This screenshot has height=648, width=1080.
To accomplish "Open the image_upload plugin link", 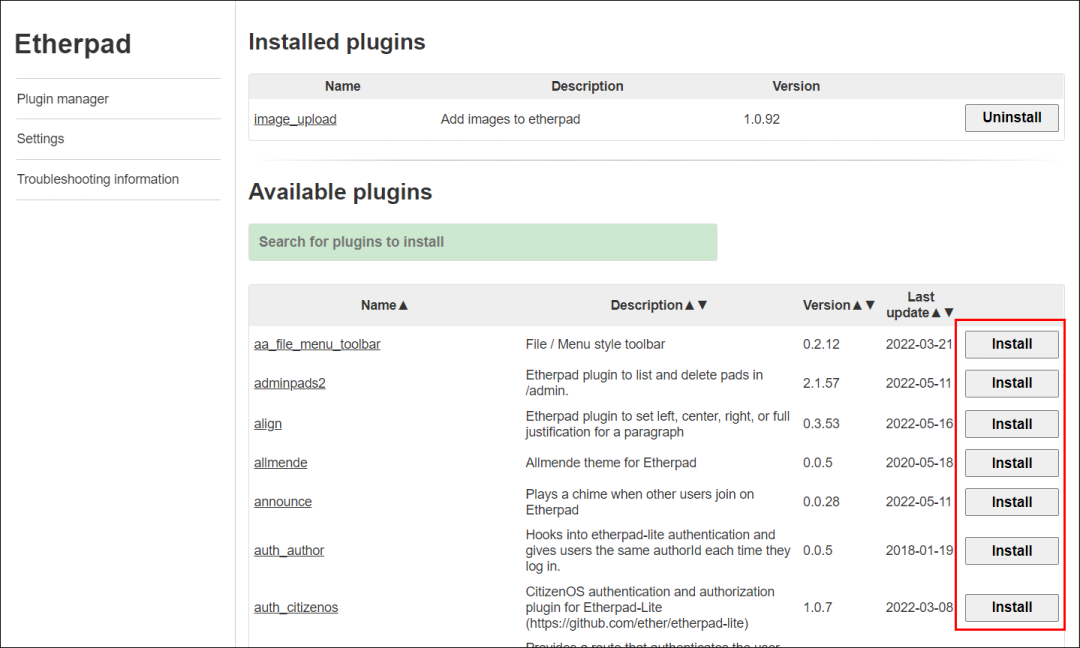I will click(295, 119).
